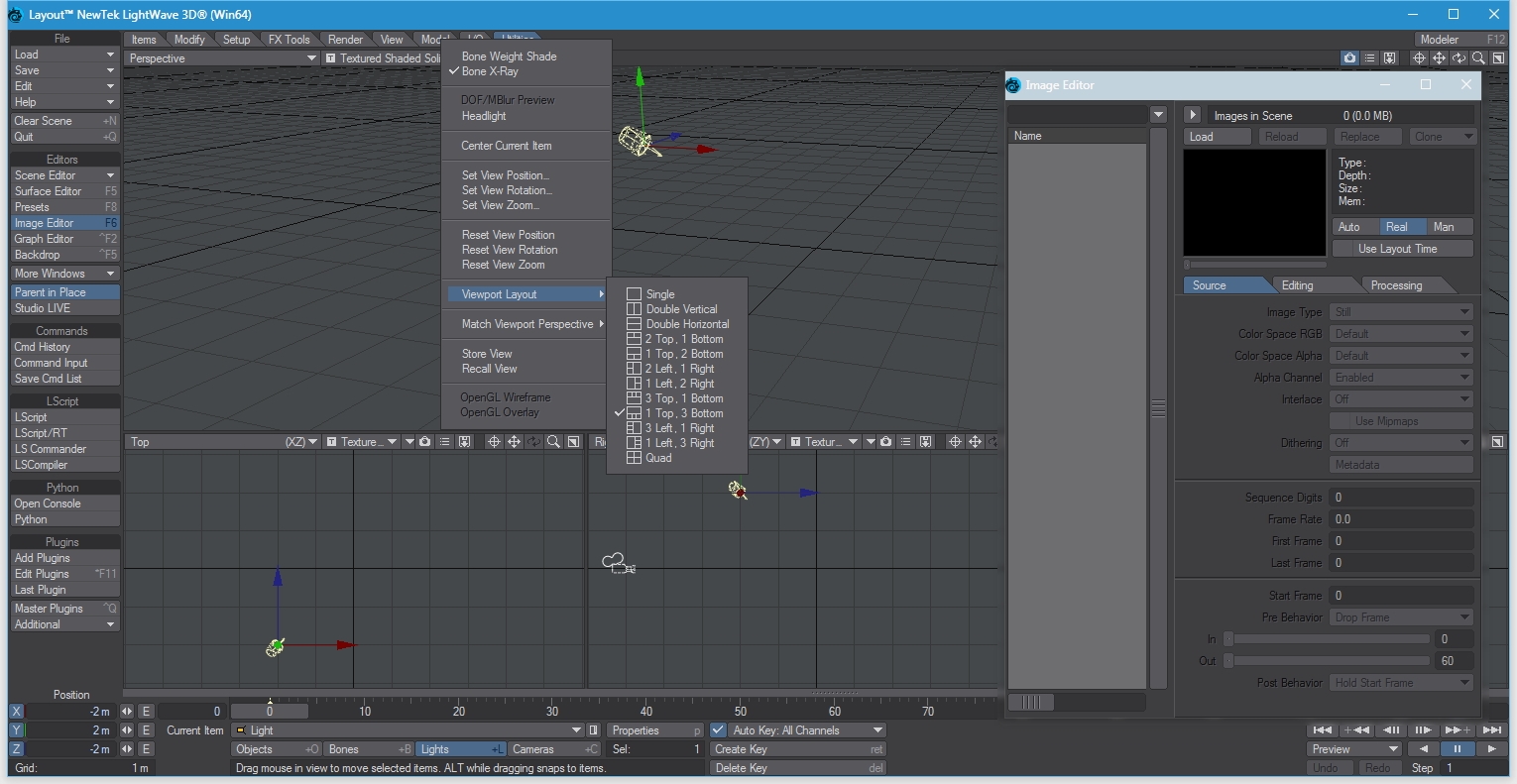Step forward one frame

(1424, 730)
